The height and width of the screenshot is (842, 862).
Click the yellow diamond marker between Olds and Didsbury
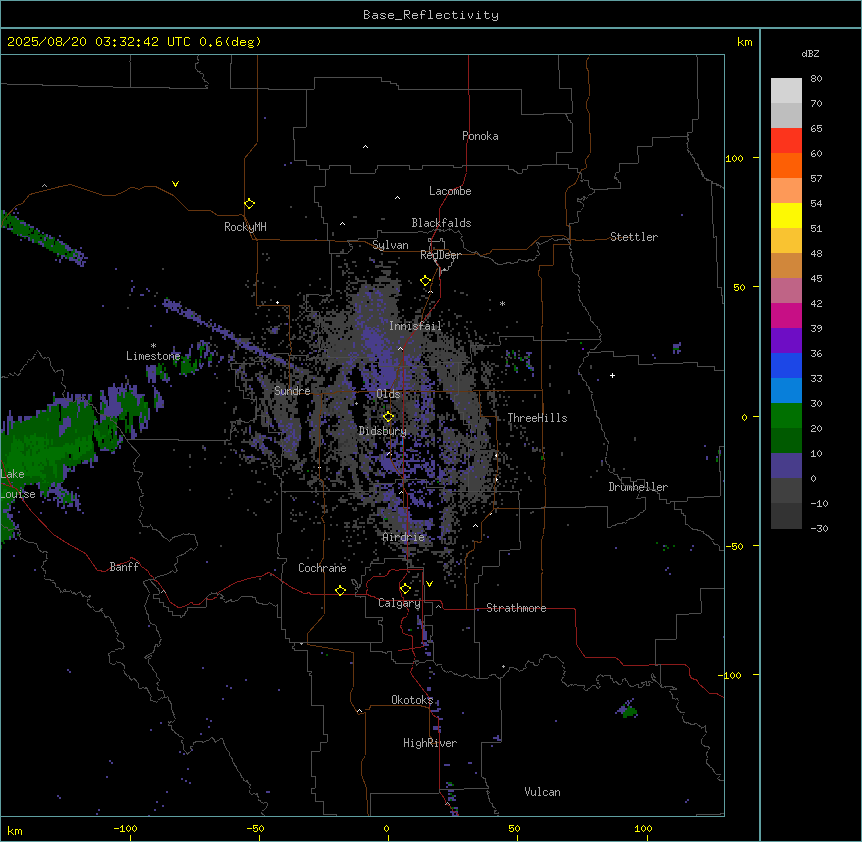click(388, 416)
